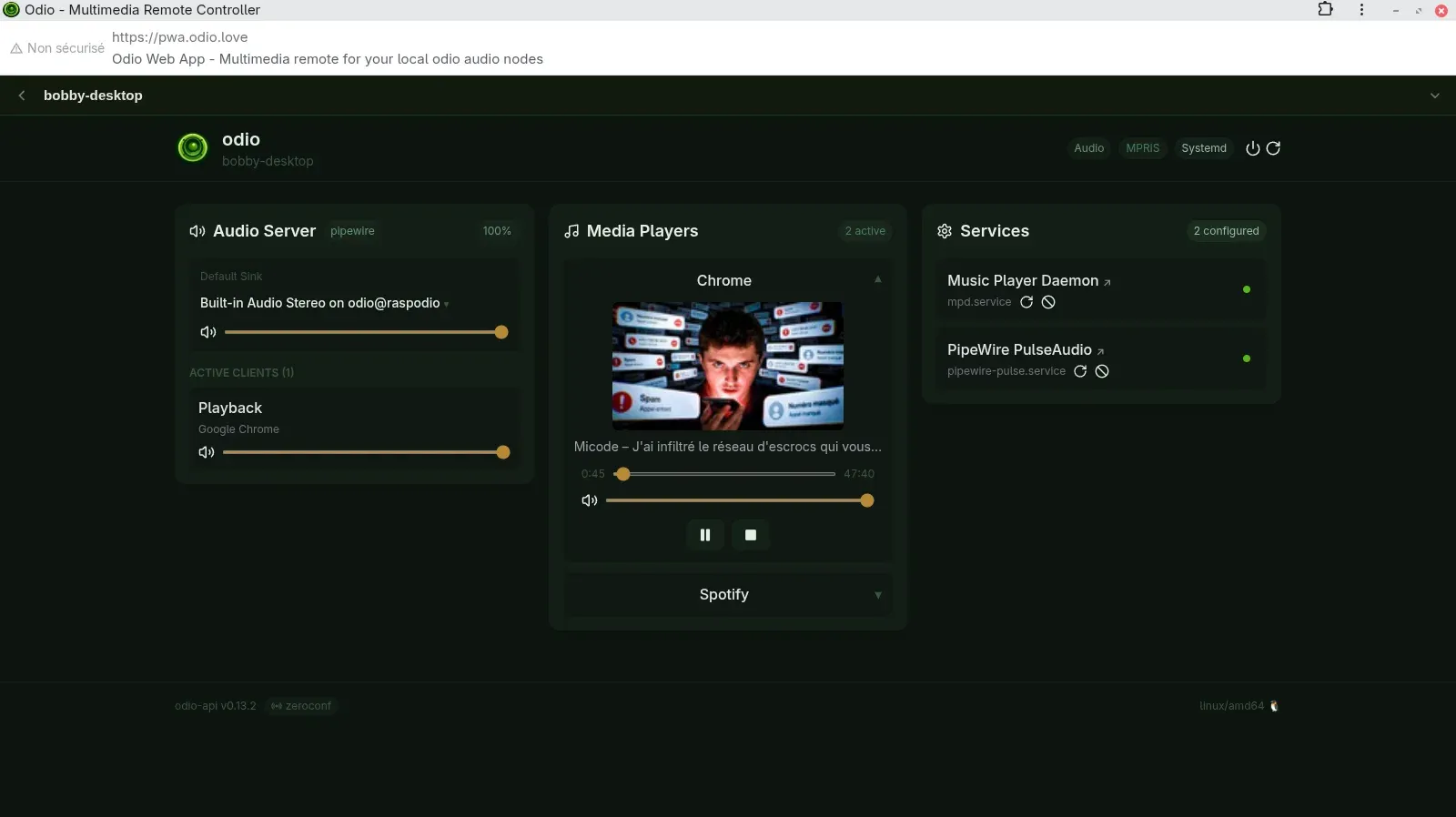This screenshot has height=817, width=1456.
Task: Click the https://pwa.odio.love address
Action: pyautogui.click(x=180, y=37)
